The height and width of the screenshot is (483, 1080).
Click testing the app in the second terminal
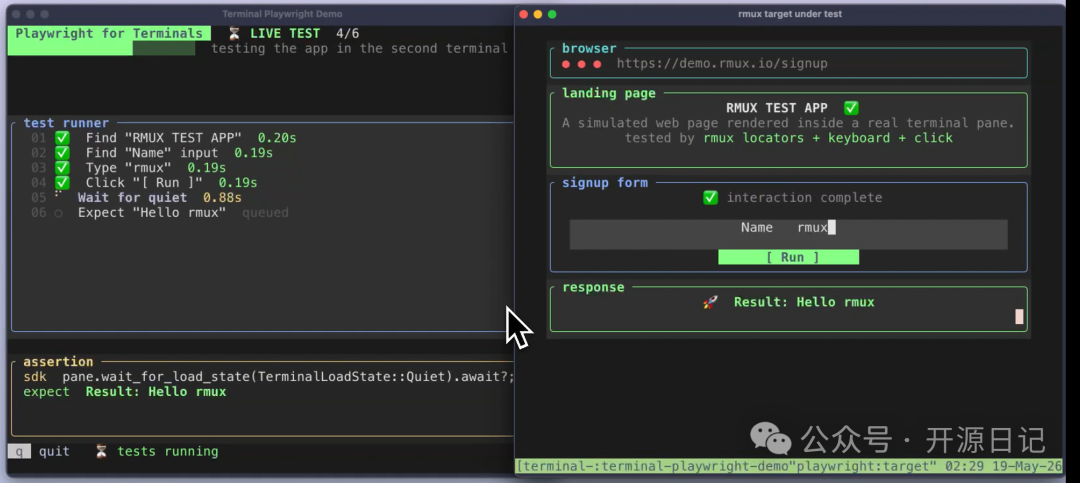tap(359, 48)
